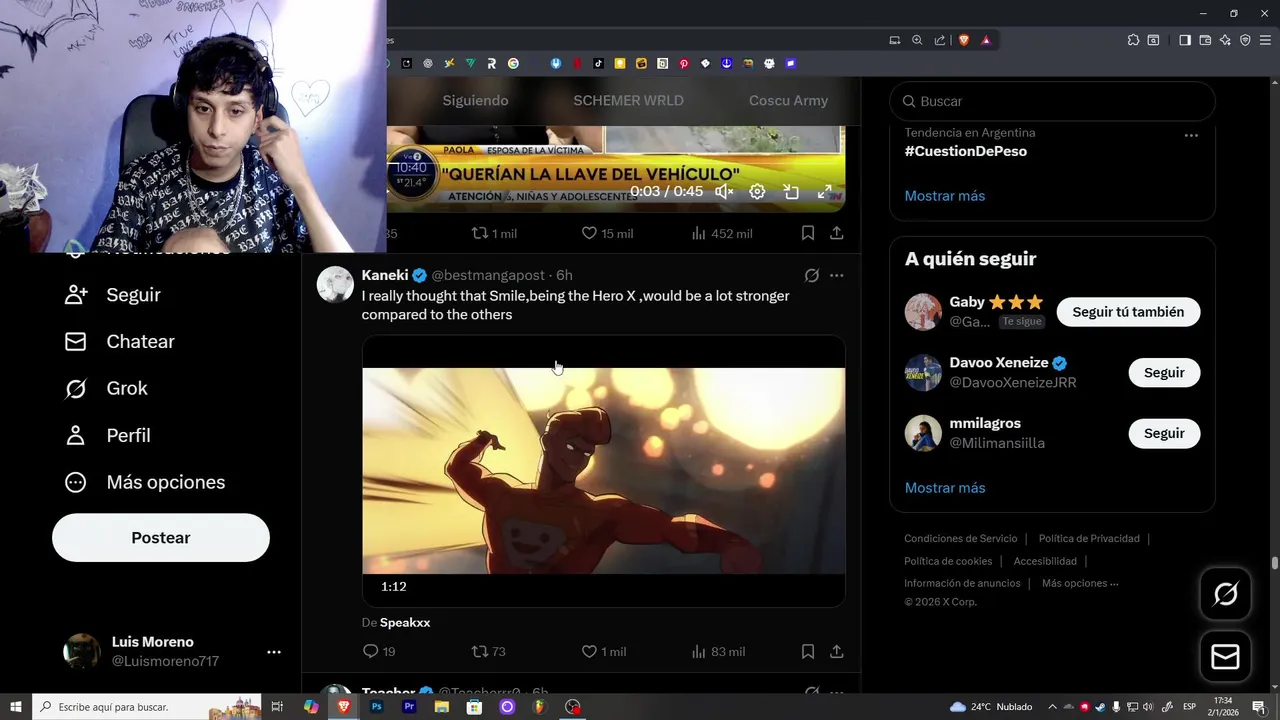
Task: Open Speakxx source link
Action: point(405,622)
